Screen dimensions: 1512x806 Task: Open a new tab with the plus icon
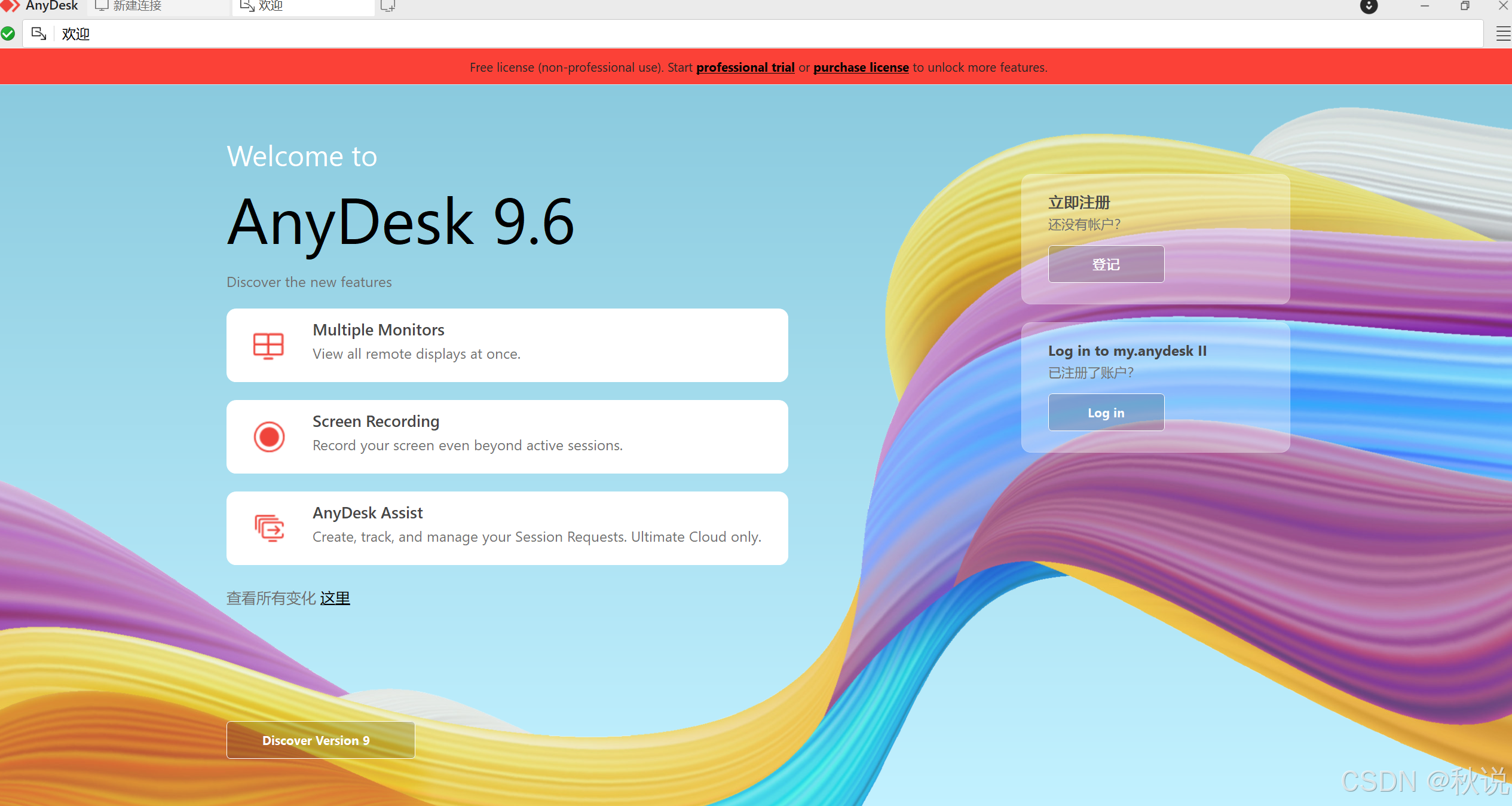click(x=387, y=6)
